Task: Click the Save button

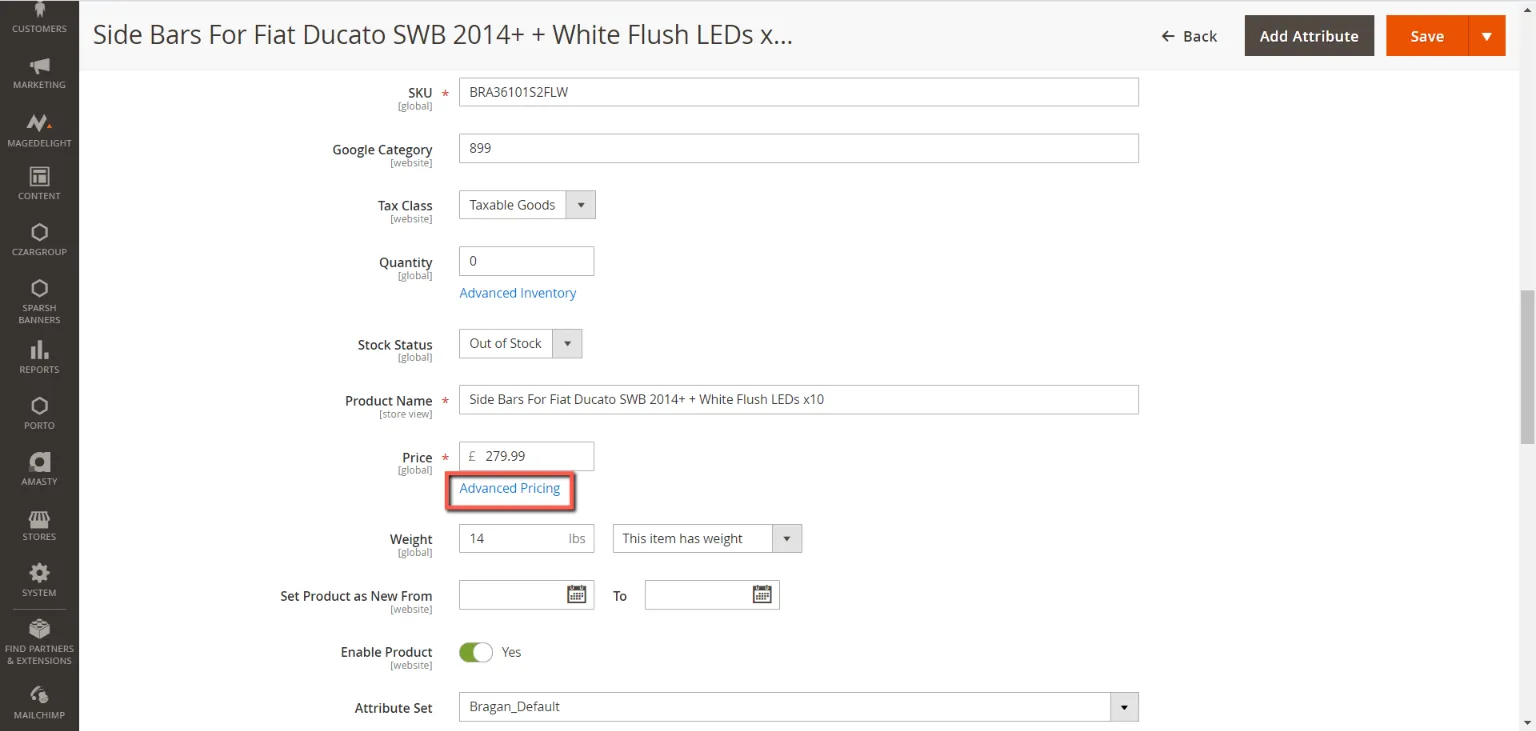Action: (1427, 36)
